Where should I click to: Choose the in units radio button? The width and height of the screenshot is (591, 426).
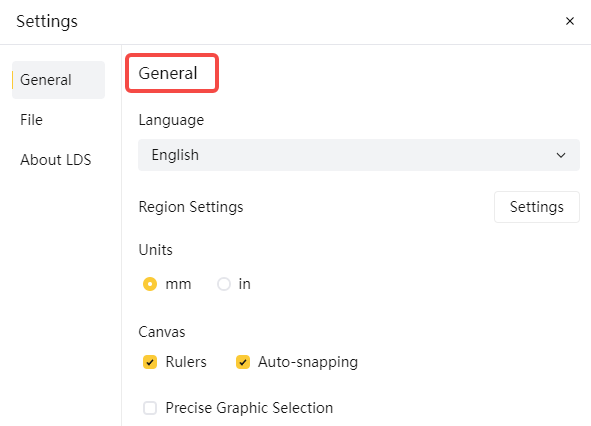(224, 284)
